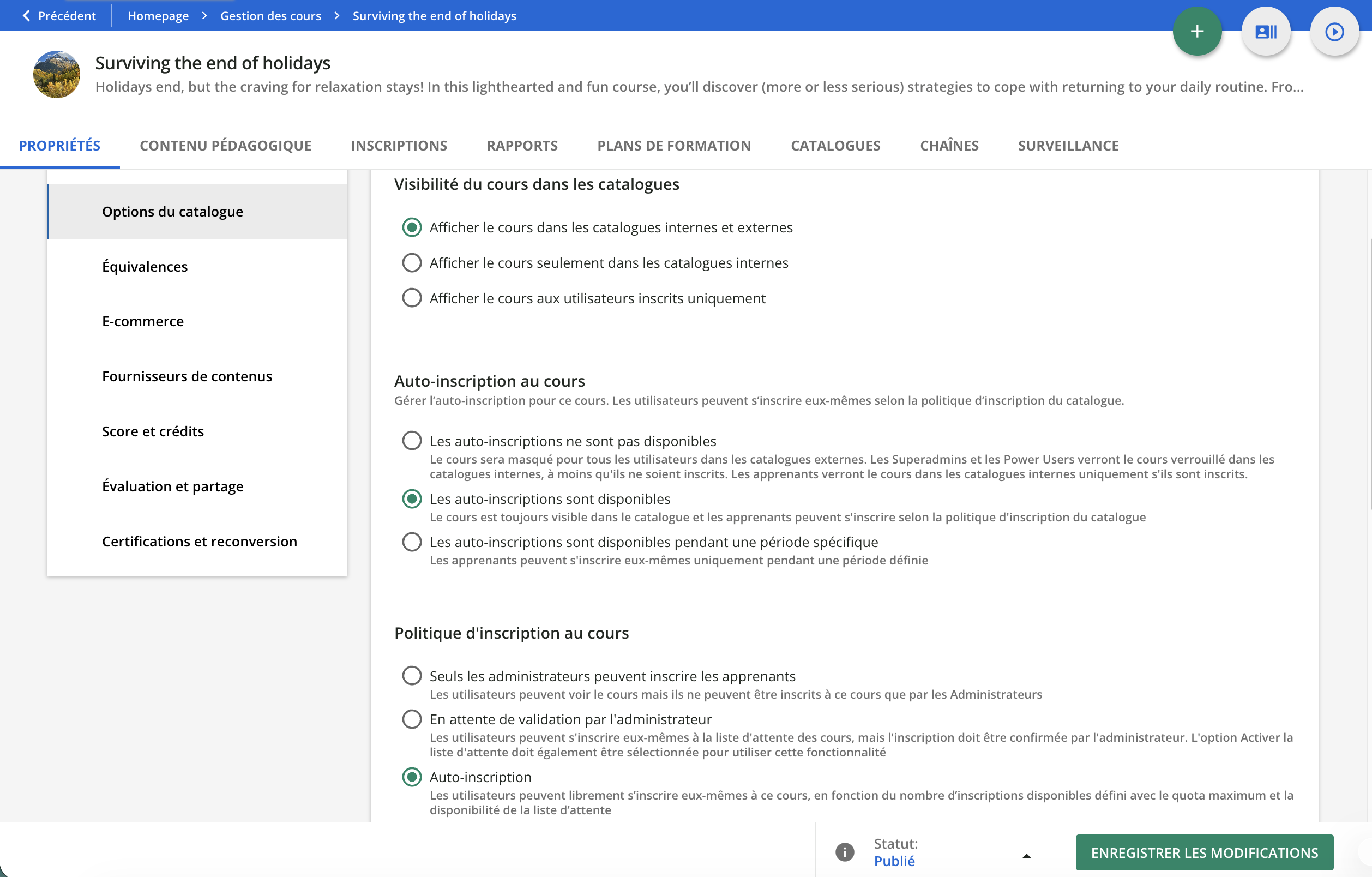Screen dimensions: 1372x877
Task: Select 'auto-inscriptions ne sont pas disponibles' option
Action: (x=411, y=441)
